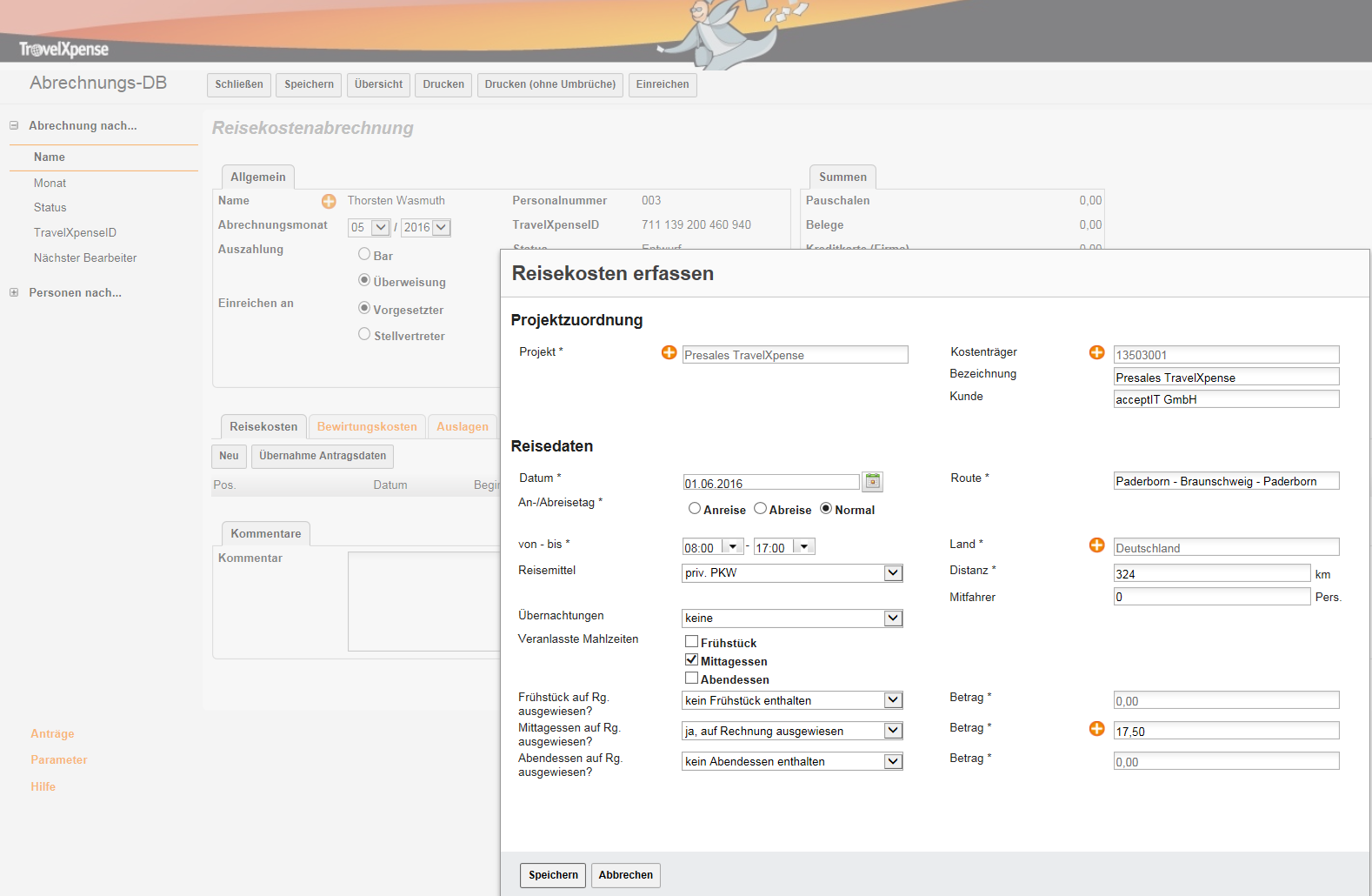Click the Drucken toolbar button
Screen dimensions: 1372x896
click(443, 84)
